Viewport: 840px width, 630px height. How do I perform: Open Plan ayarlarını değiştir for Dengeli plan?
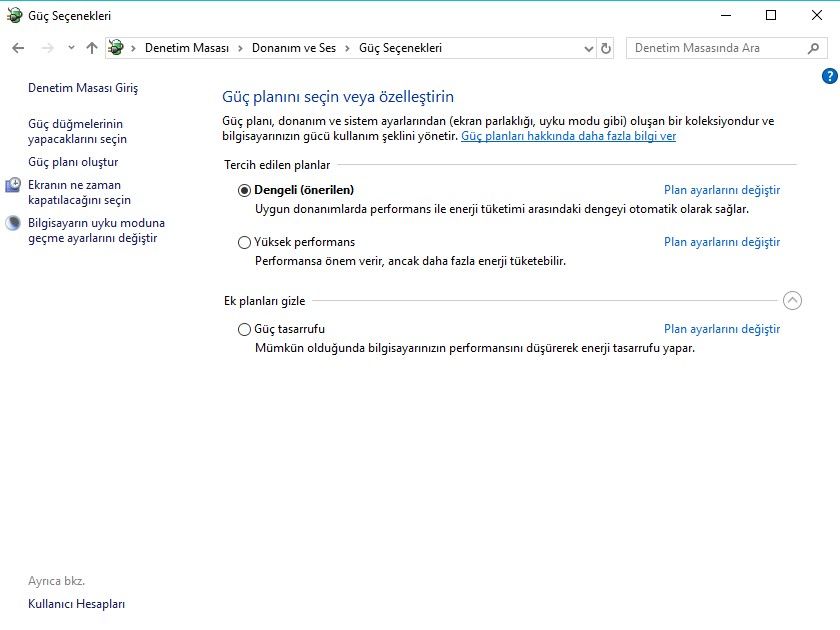[x=720, y=189]
